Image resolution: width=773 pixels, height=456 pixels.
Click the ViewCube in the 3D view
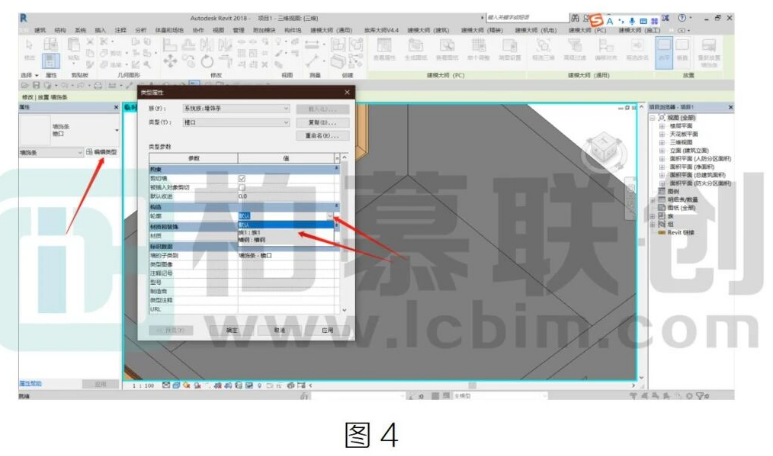click(x=603, y=146)
